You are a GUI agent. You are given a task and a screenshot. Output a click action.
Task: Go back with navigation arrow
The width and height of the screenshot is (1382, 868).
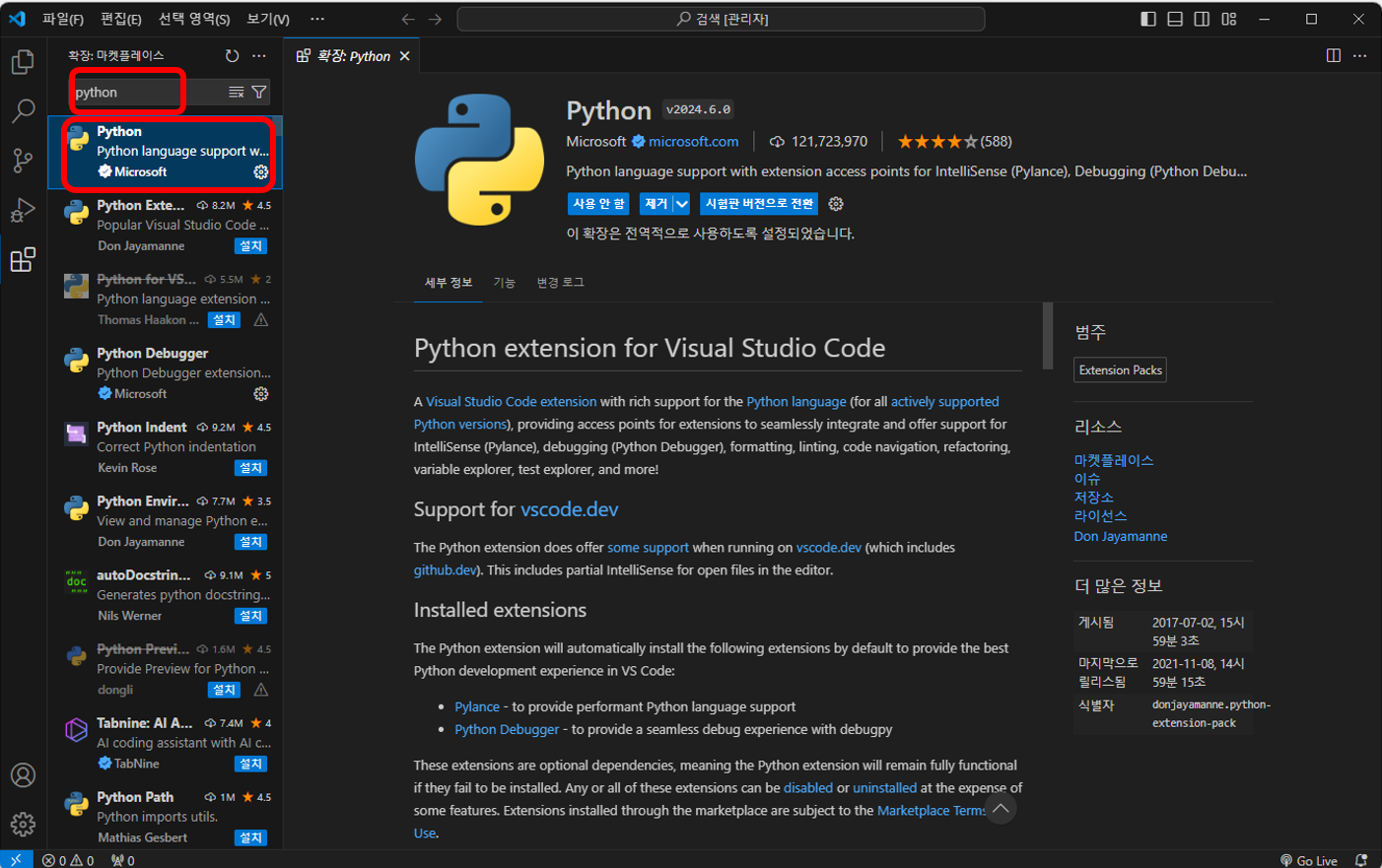point(408,19)
